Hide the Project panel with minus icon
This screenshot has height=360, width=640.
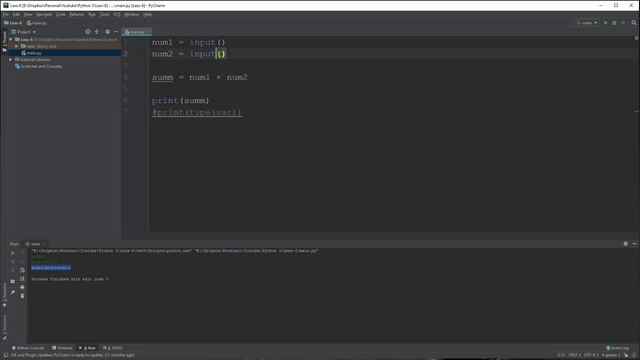(116, 31)
